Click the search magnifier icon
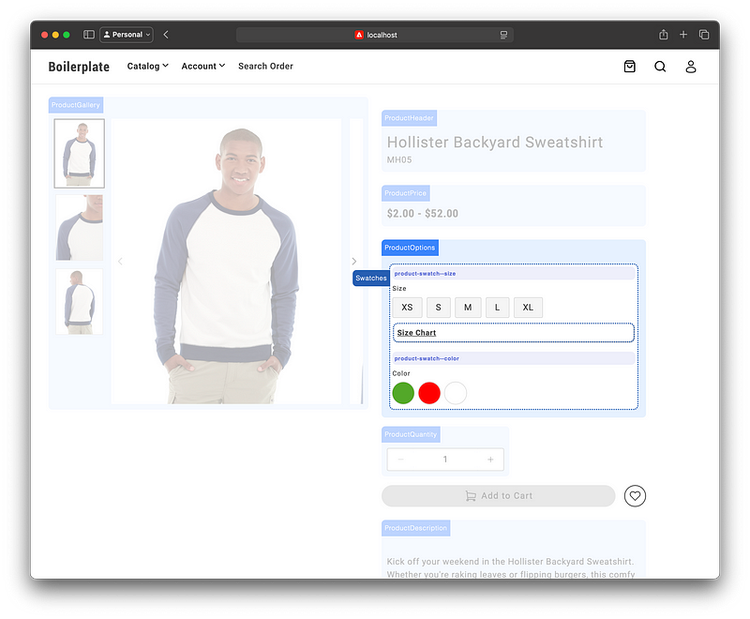 660,66
